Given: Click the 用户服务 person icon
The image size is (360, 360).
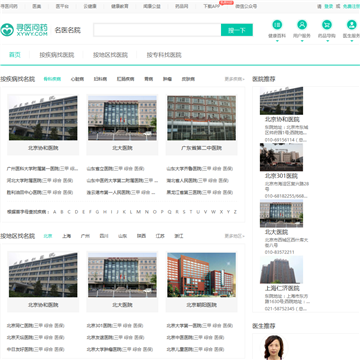Looking at the screenshot, I should 302,25.
